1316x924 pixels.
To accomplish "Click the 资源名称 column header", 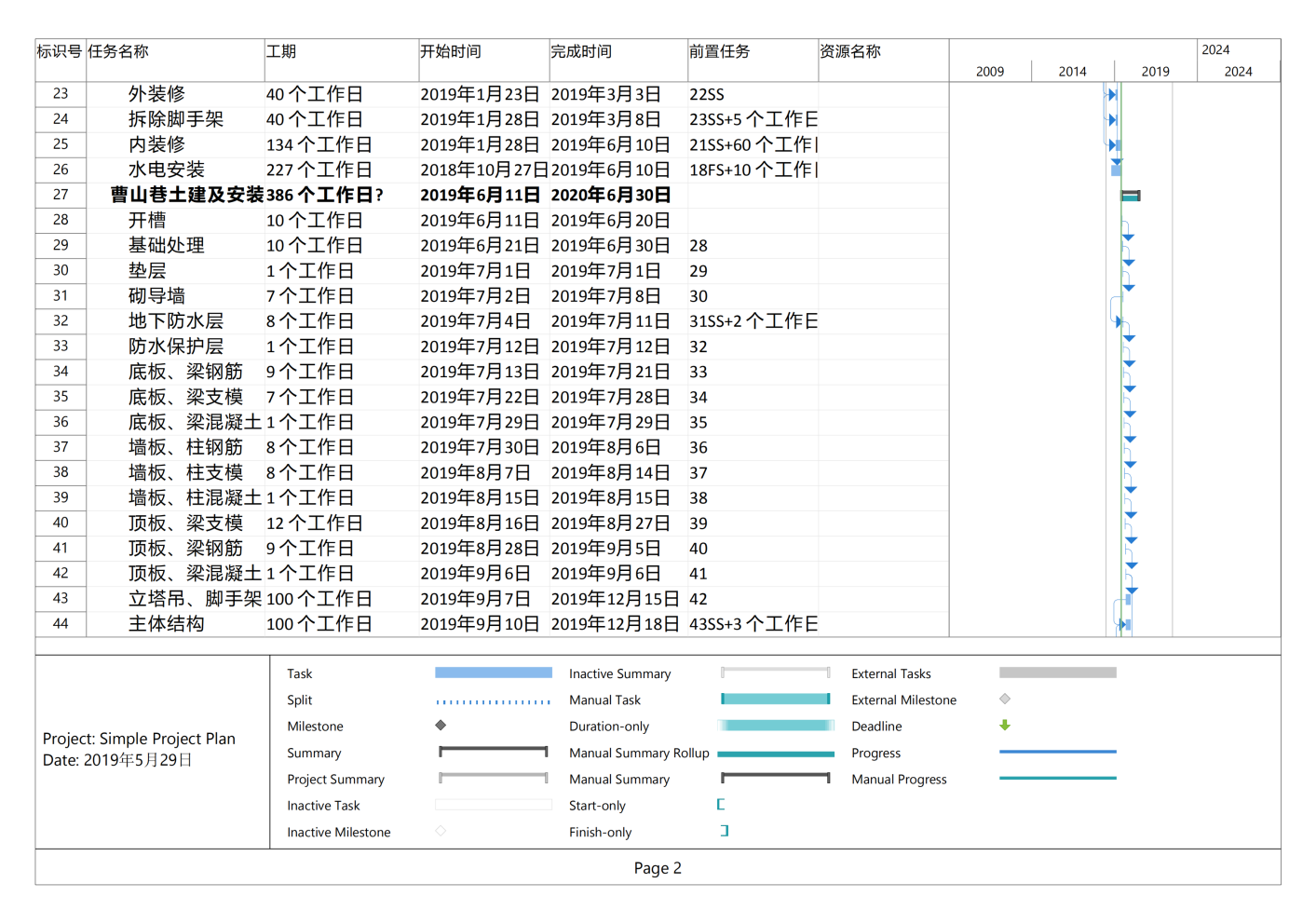I will pos(849,52).
